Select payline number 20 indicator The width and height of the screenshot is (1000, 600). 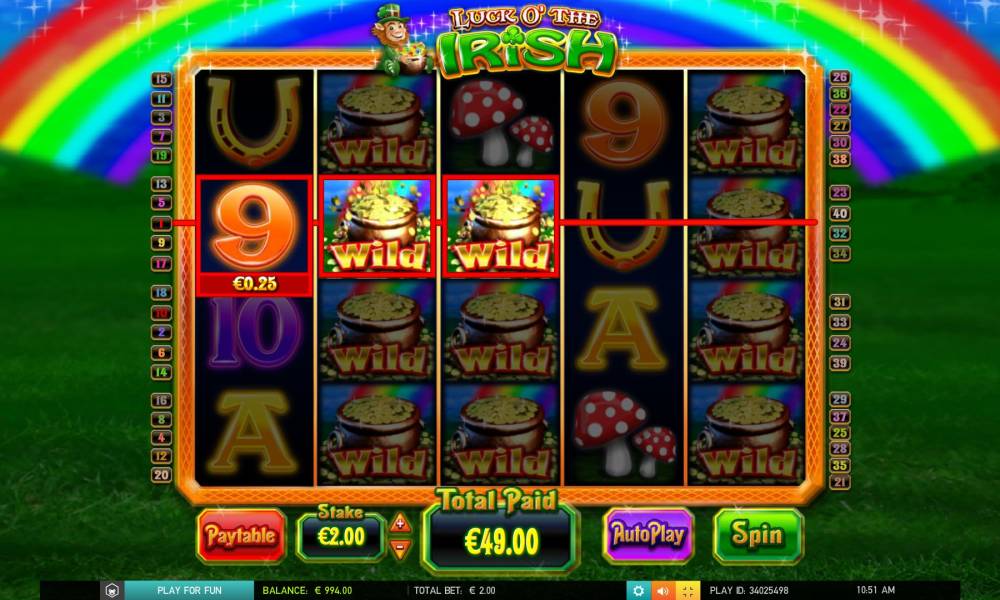[161, 474]
